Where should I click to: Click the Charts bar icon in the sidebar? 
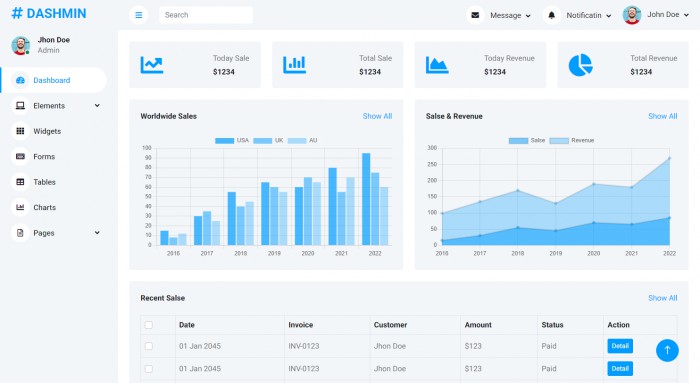[20, 208]
